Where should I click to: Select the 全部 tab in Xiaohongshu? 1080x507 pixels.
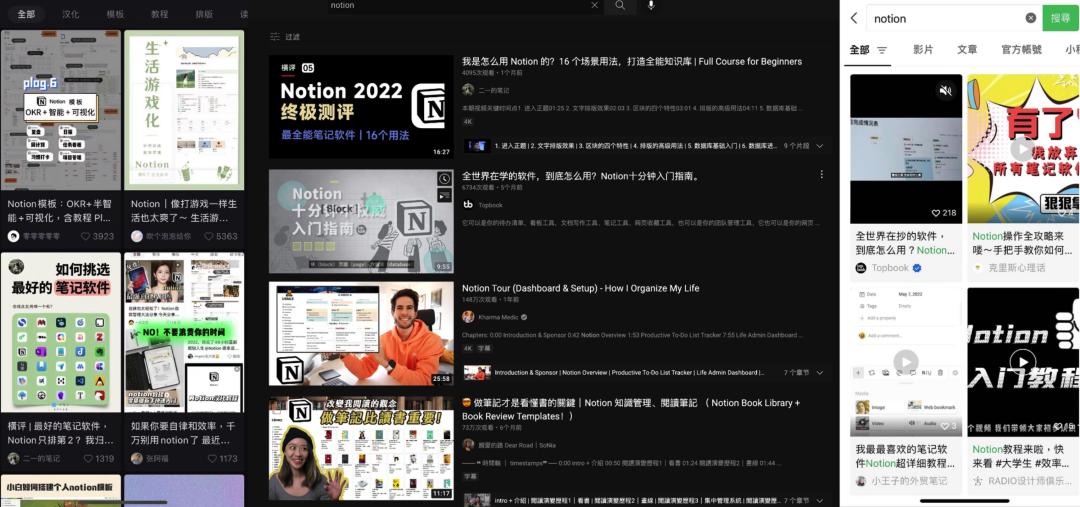pos(26,14)
